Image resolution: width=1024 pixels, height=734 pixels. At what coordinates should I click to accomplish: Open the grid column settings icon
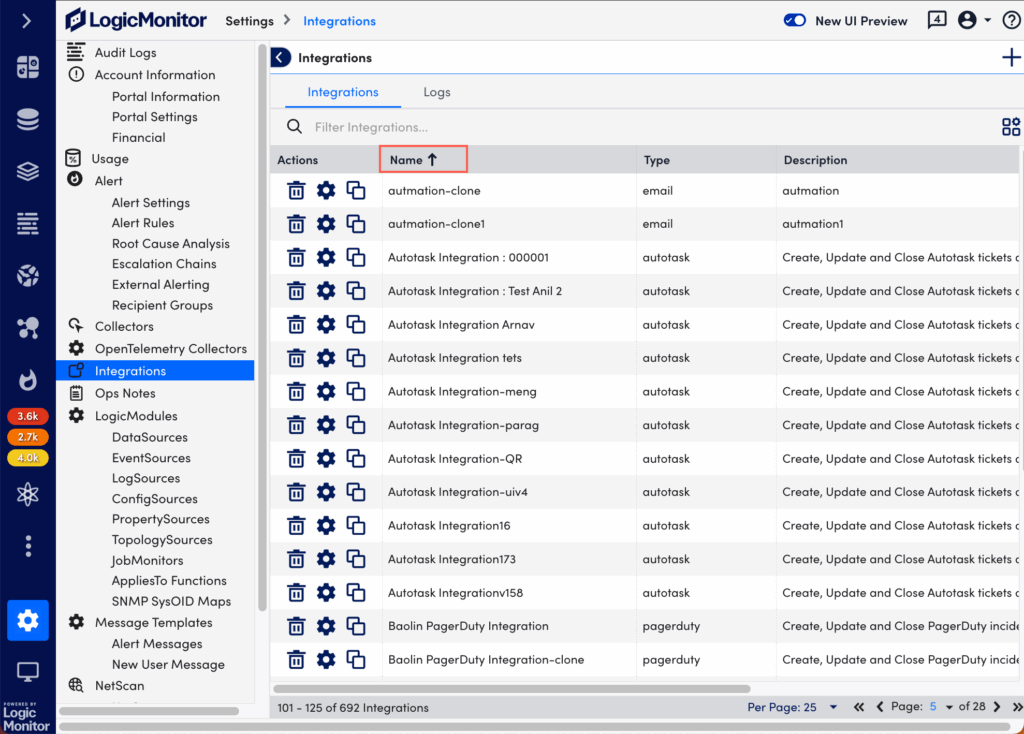point(1011,127)
